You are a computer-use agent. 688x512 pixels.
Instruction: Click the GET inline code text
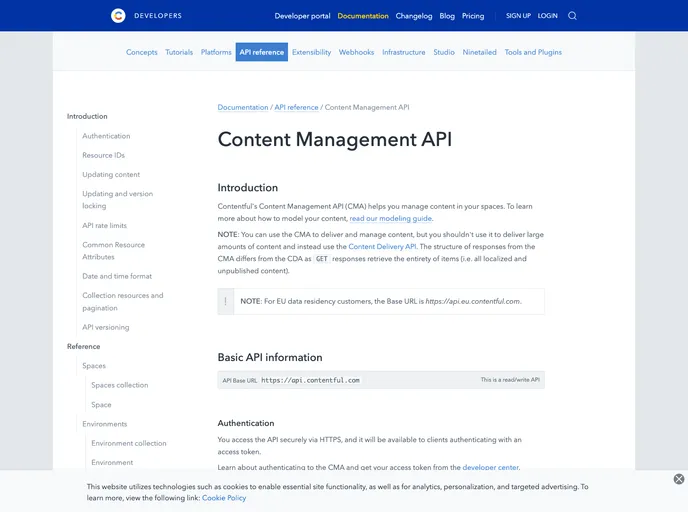pos(322,259)
